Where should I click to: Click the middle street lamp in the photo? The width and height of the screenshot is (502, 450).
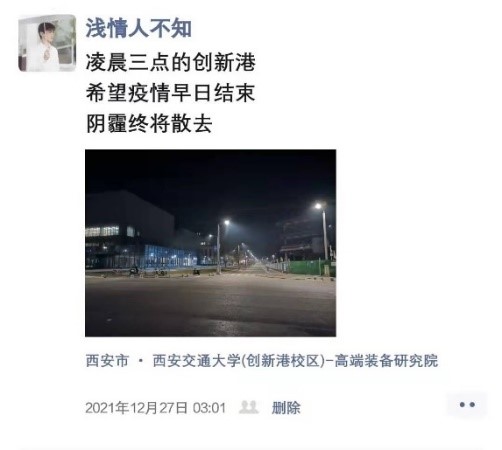click(226, 222)
